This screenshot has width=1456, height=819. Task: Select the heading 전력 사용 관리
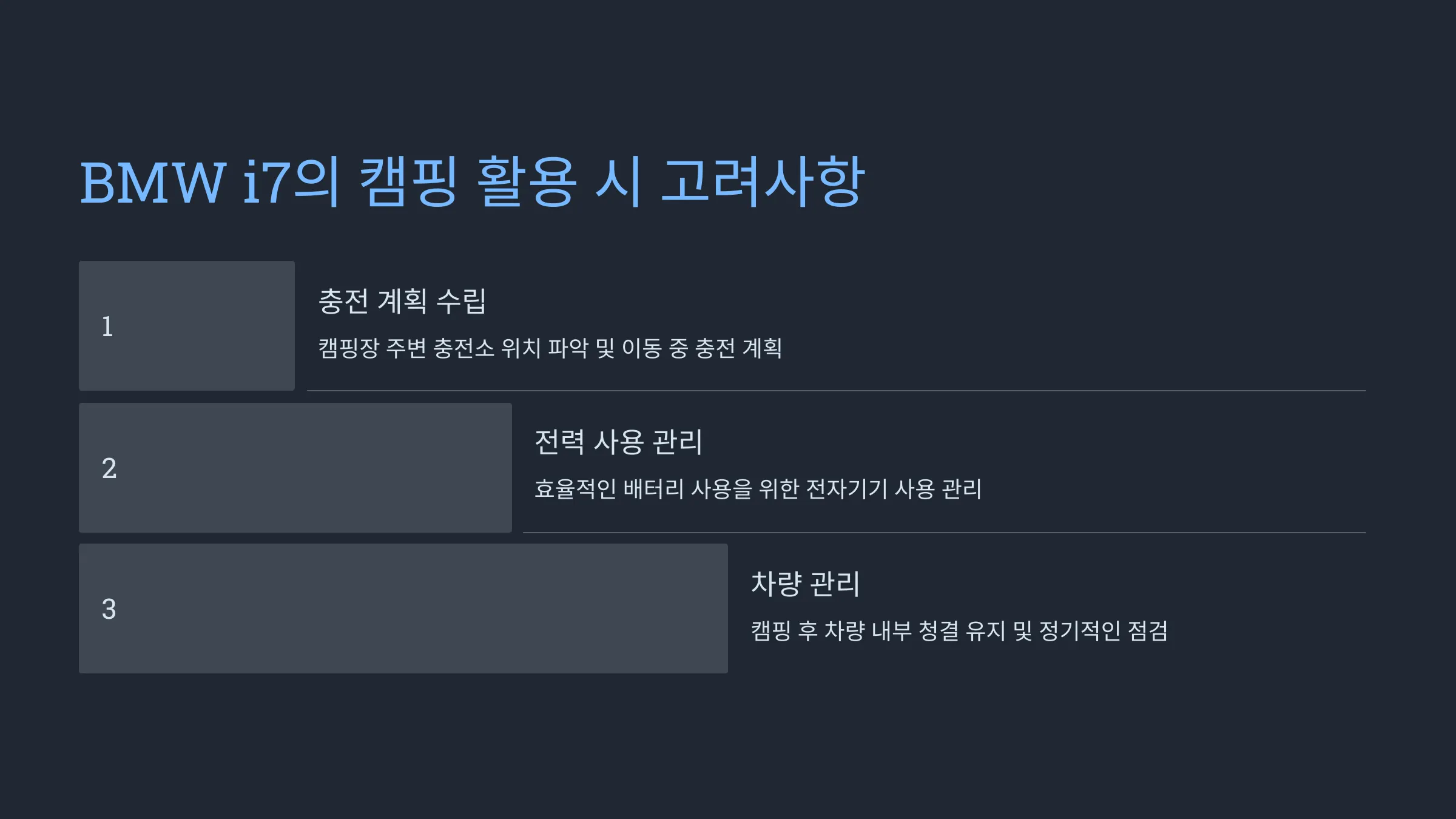pyautogui.click(x=618, y=442)
